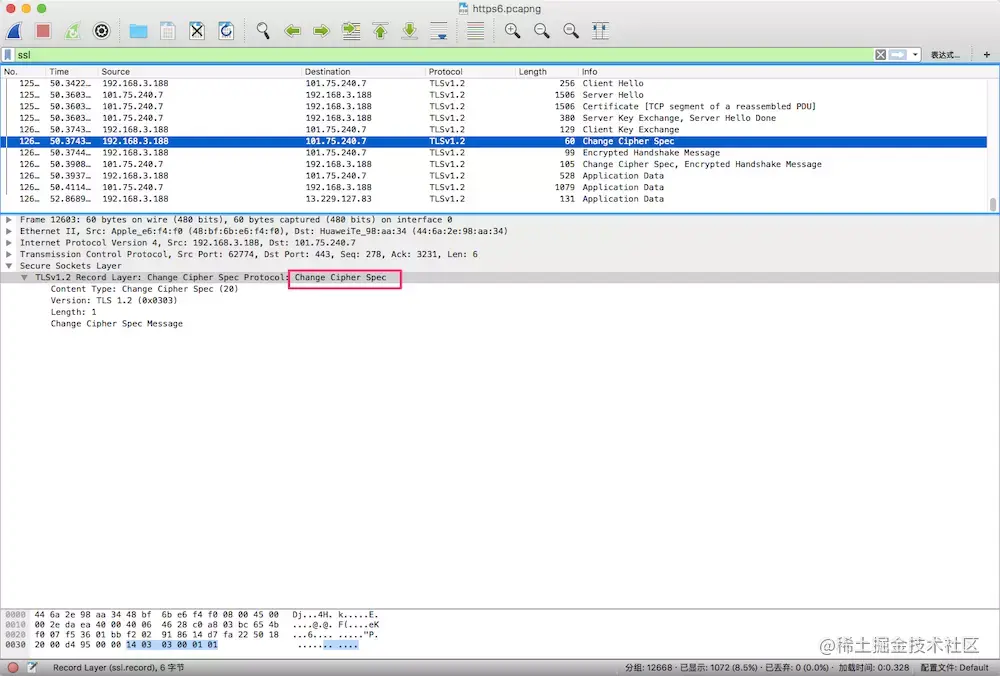Open capture options gear icon
The image size is (1000, 676).
point(101,31)
